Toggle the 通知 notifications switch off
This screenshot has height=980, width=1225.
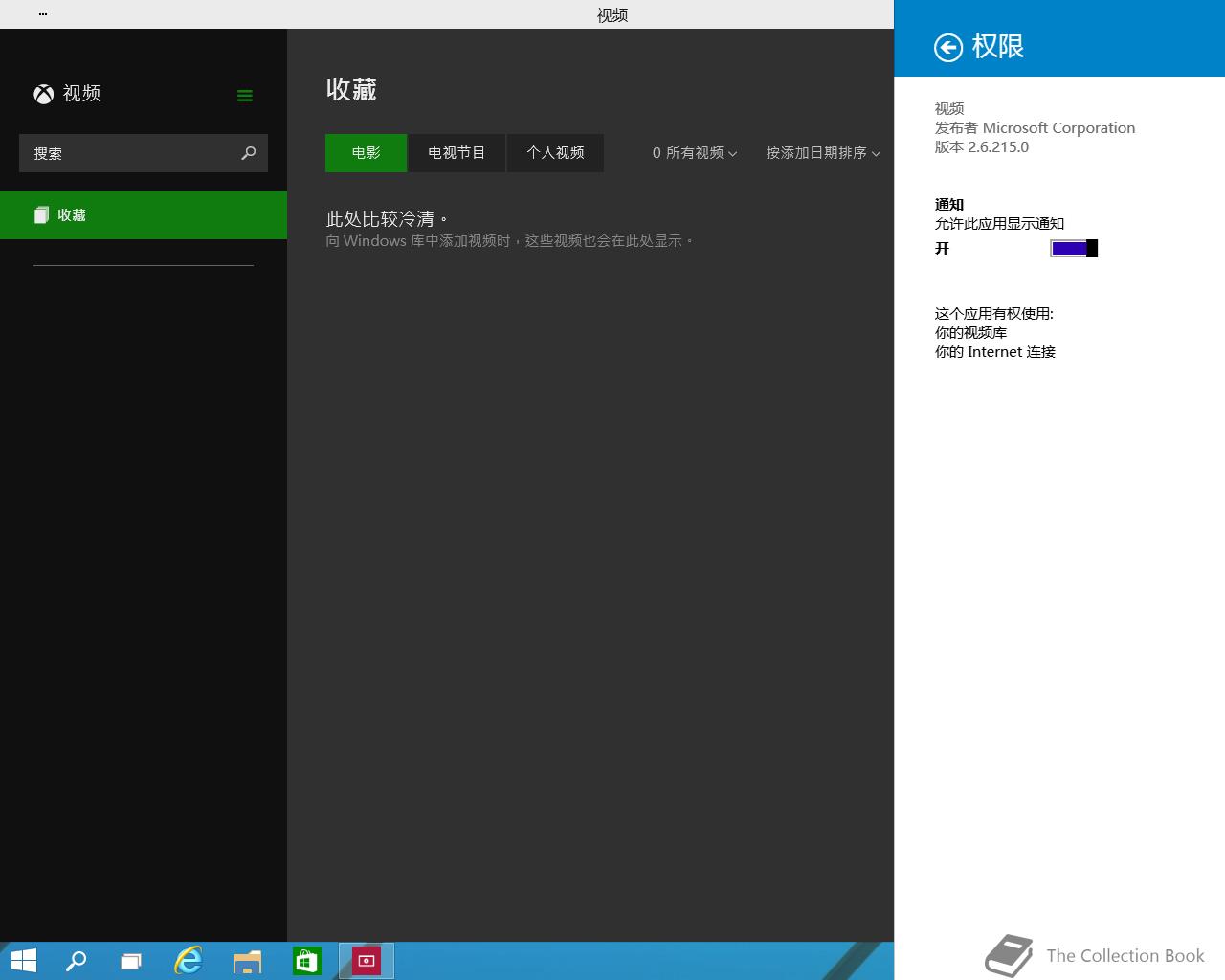[x=1074, y=249]
